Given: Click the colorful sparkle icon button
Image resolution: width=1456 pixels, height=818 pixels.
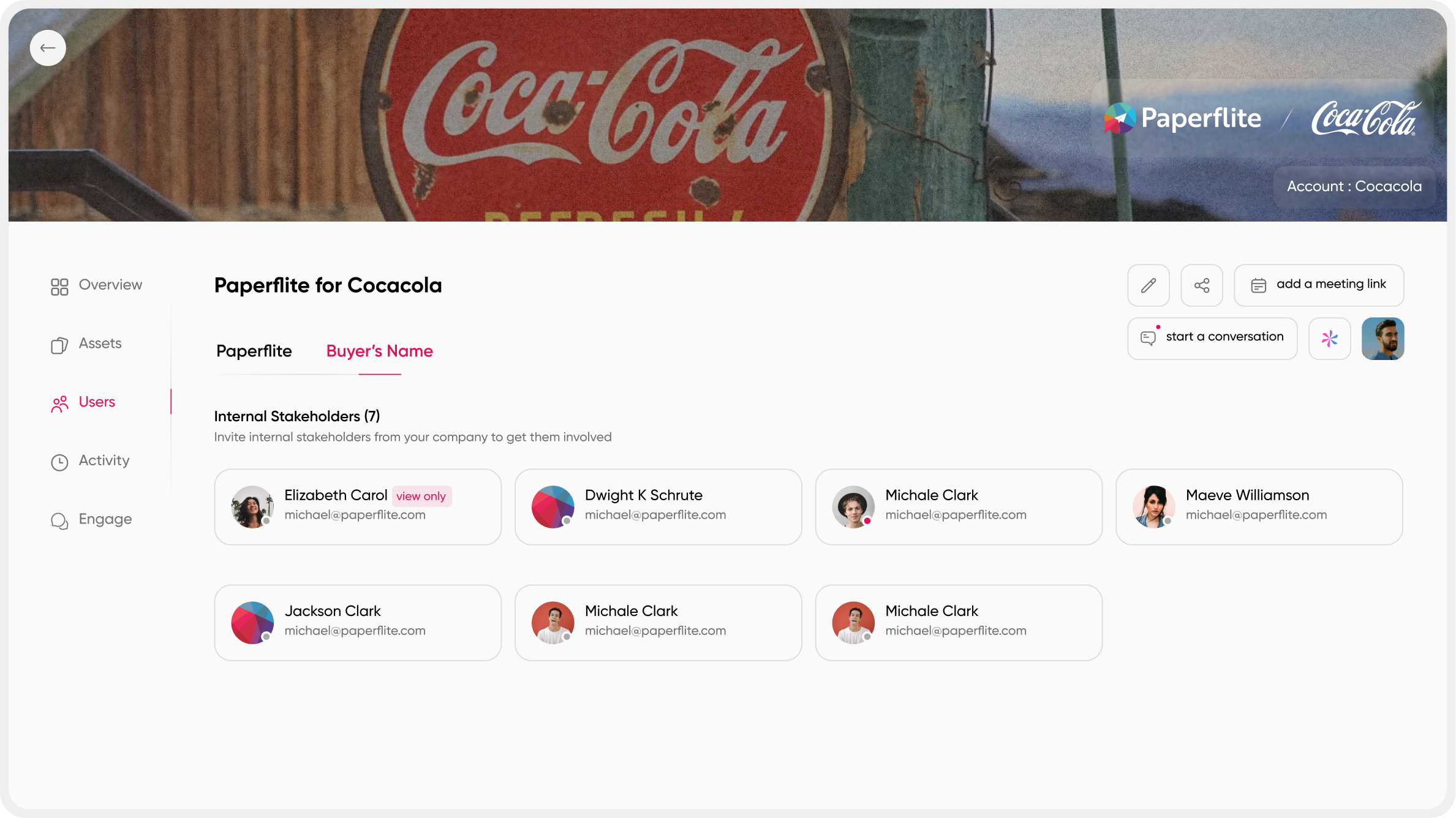Looking at the screenshot, I should [1330, 339].
